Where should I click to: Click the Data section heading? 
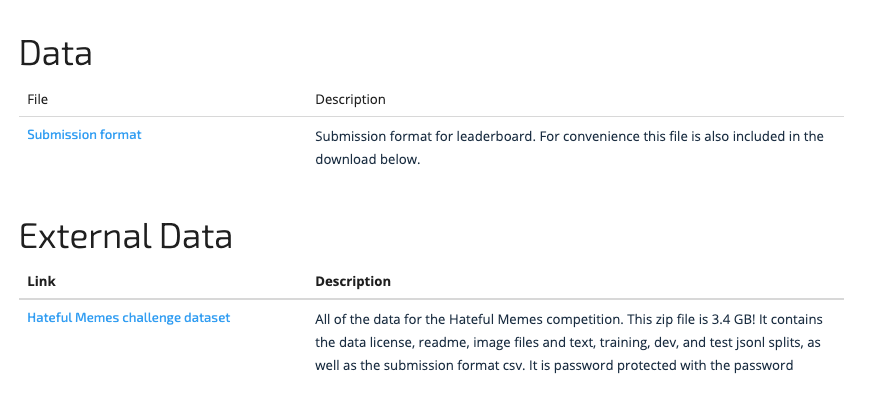pyautogui.click(x=56, y=53)
